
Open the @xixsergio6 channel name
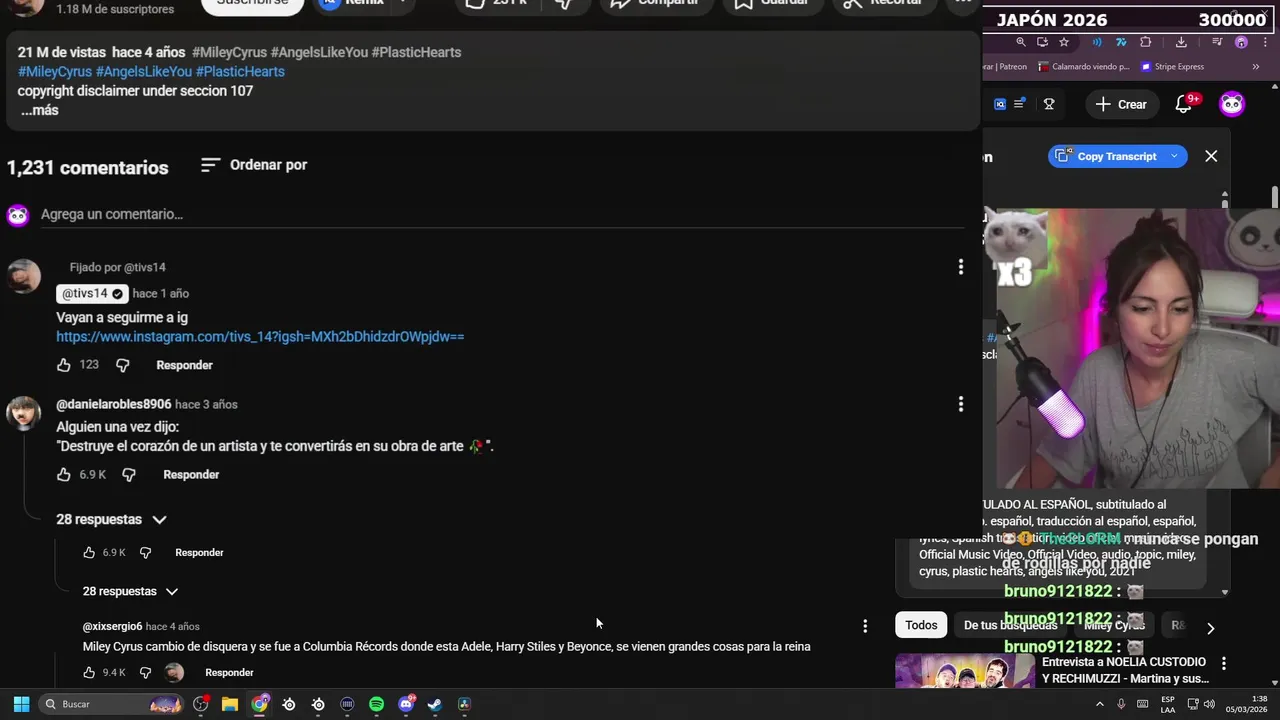(x=112, y=626)
